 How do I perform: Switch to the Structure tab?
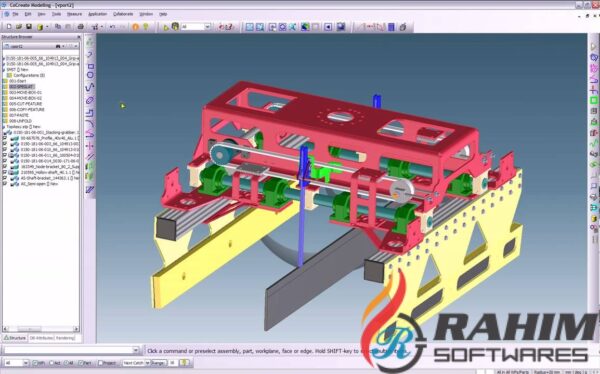(15, 338)
